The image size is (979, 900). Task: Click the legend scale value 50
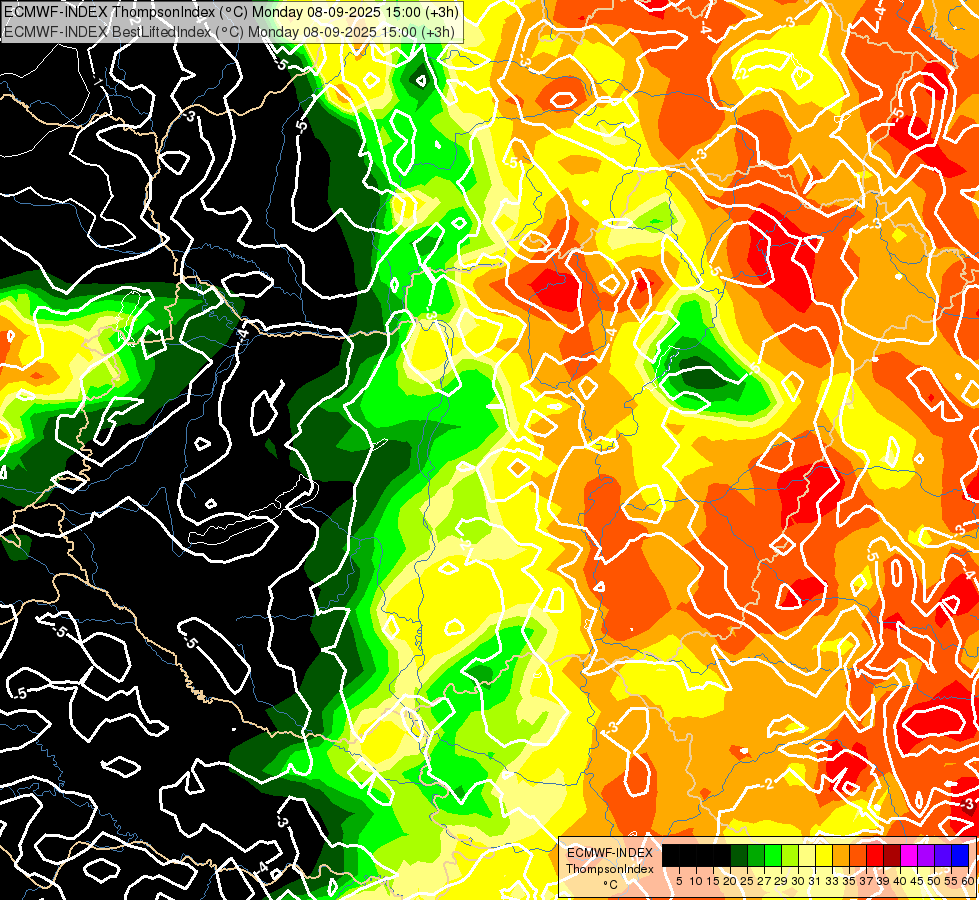pyautogui.click(x=933, y=881)
